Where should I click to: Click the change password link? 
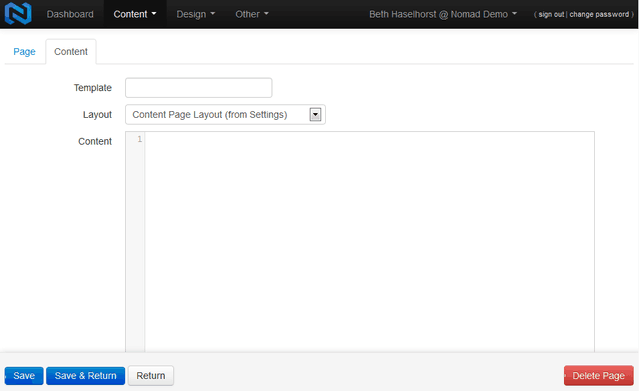click(599, 14)
